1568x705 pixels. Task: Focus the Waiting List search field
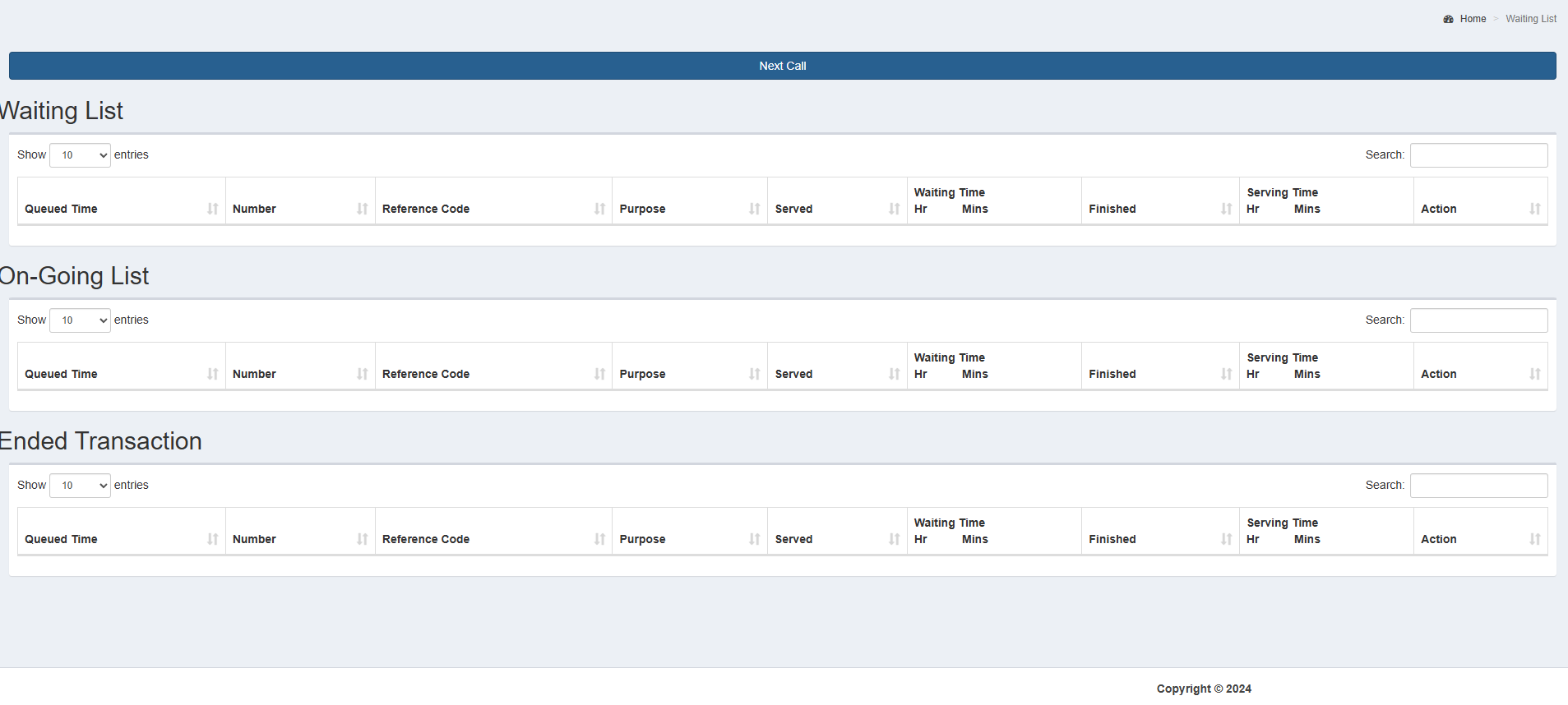[x=1478, y=155]
